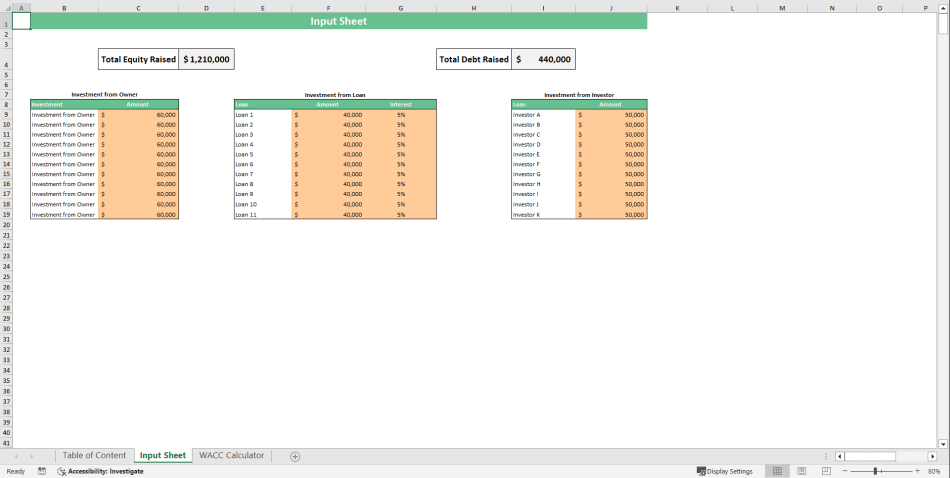Click the zoom in plus icon
The image size is (950, 478).
[917, 471]
